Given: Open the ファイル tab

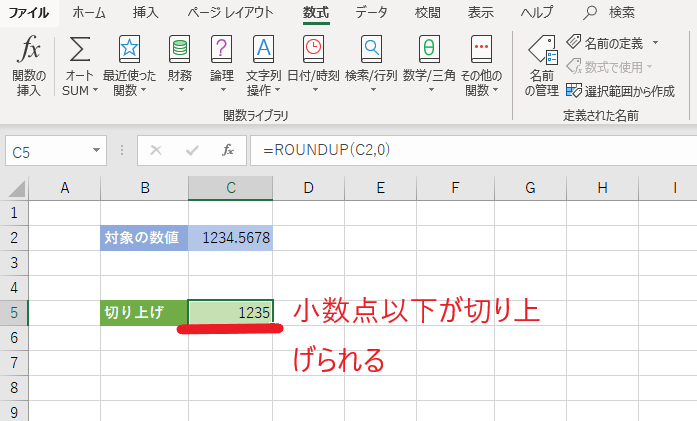Looking at the screenshot, I should 29,12.
